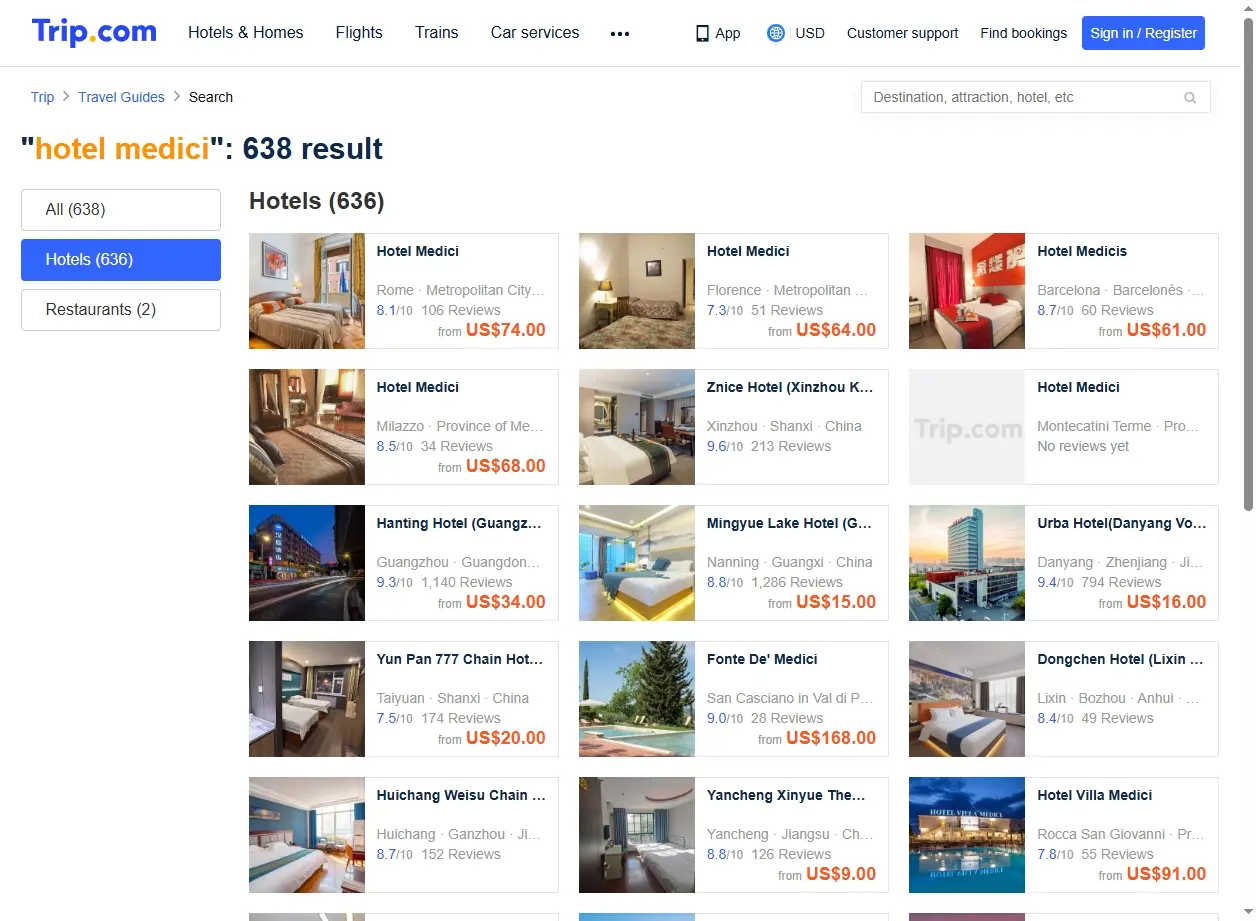The width and height of the screenshot is (1256, 921).
Task: Open Mingyue Lake Hotel thumbnail
Action: (x=637, y=563)
